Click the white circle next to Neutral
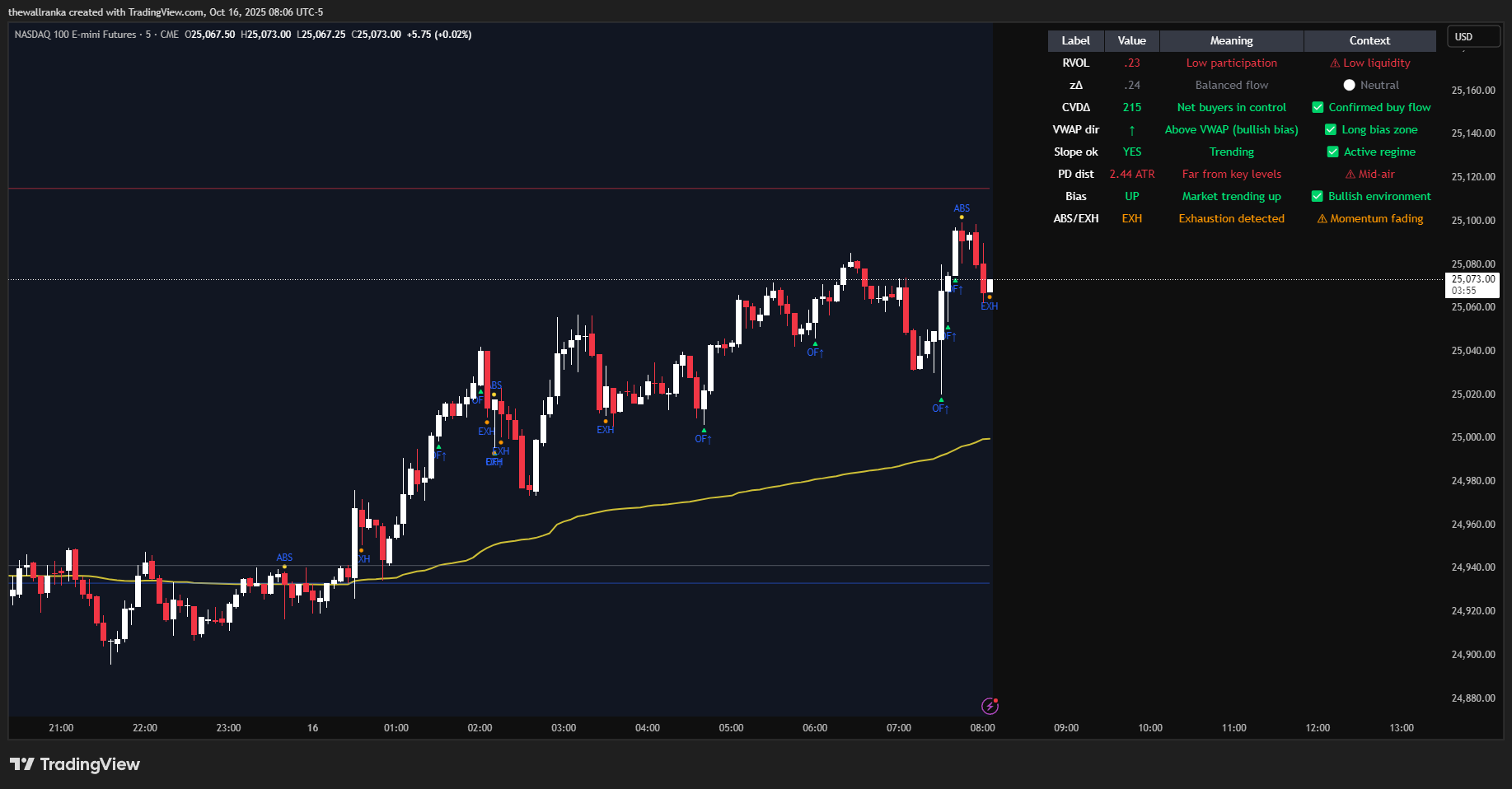The image size is (1512, 789). click(1349, 86)
